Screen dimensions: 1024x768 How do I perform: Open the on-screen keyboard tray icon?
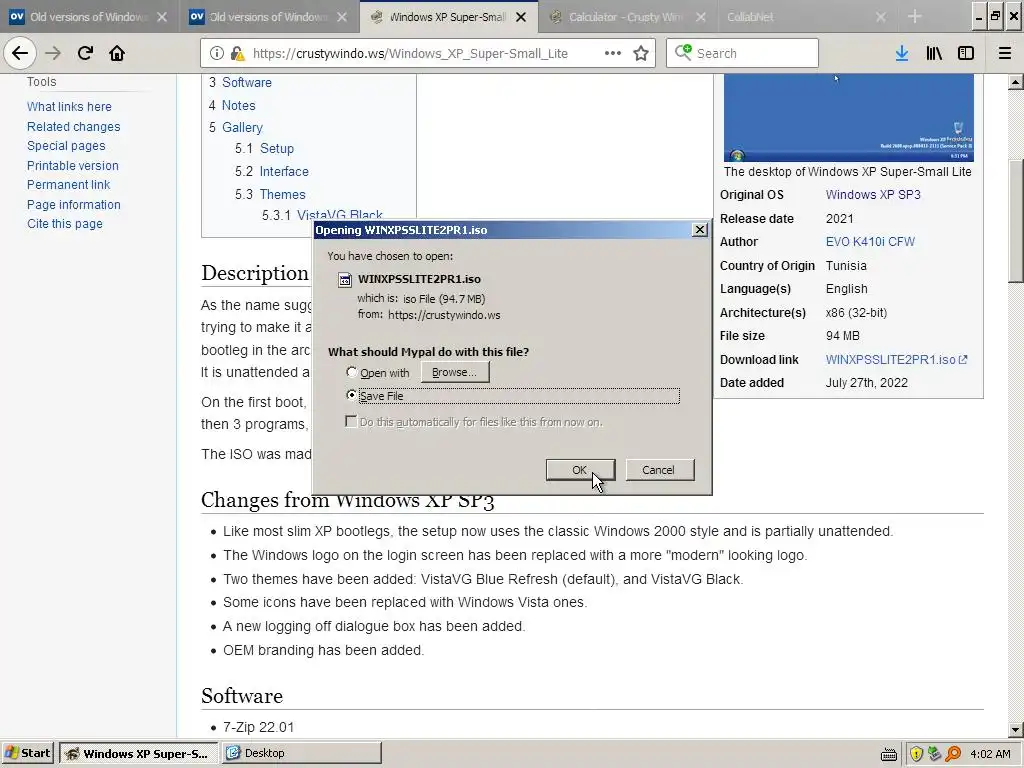889,754
